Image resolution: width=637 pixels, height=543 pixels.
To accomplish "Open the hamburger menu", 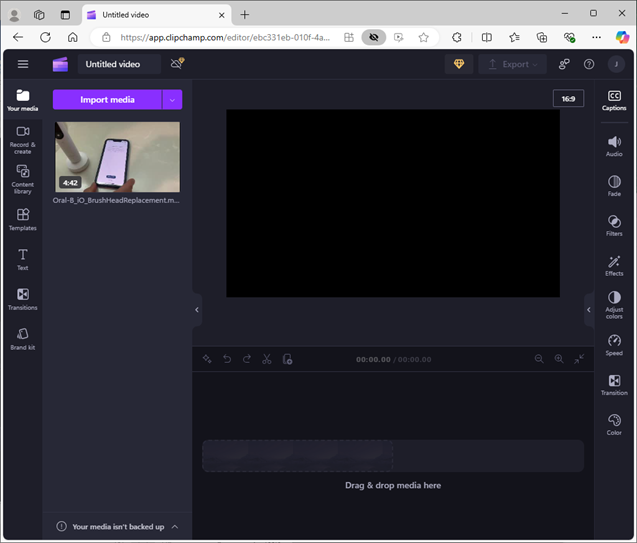I will click(23, 64).
